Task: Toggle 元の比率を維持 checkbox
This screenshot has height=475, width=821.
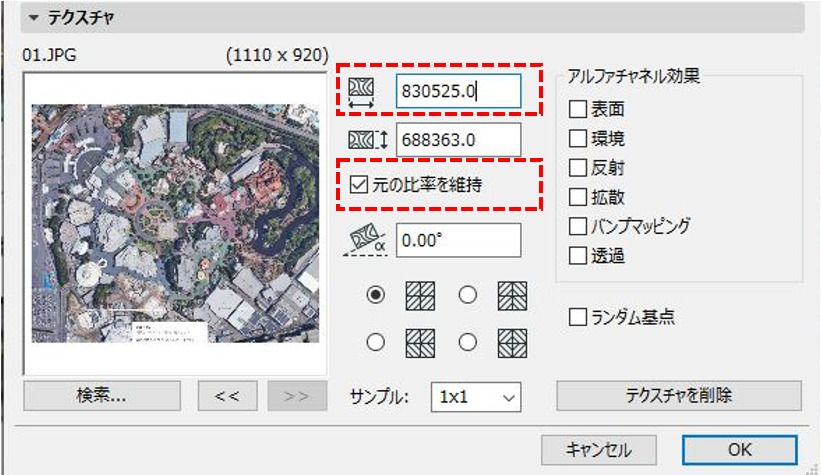Action: pyautogui.click(x=359, y=184)
